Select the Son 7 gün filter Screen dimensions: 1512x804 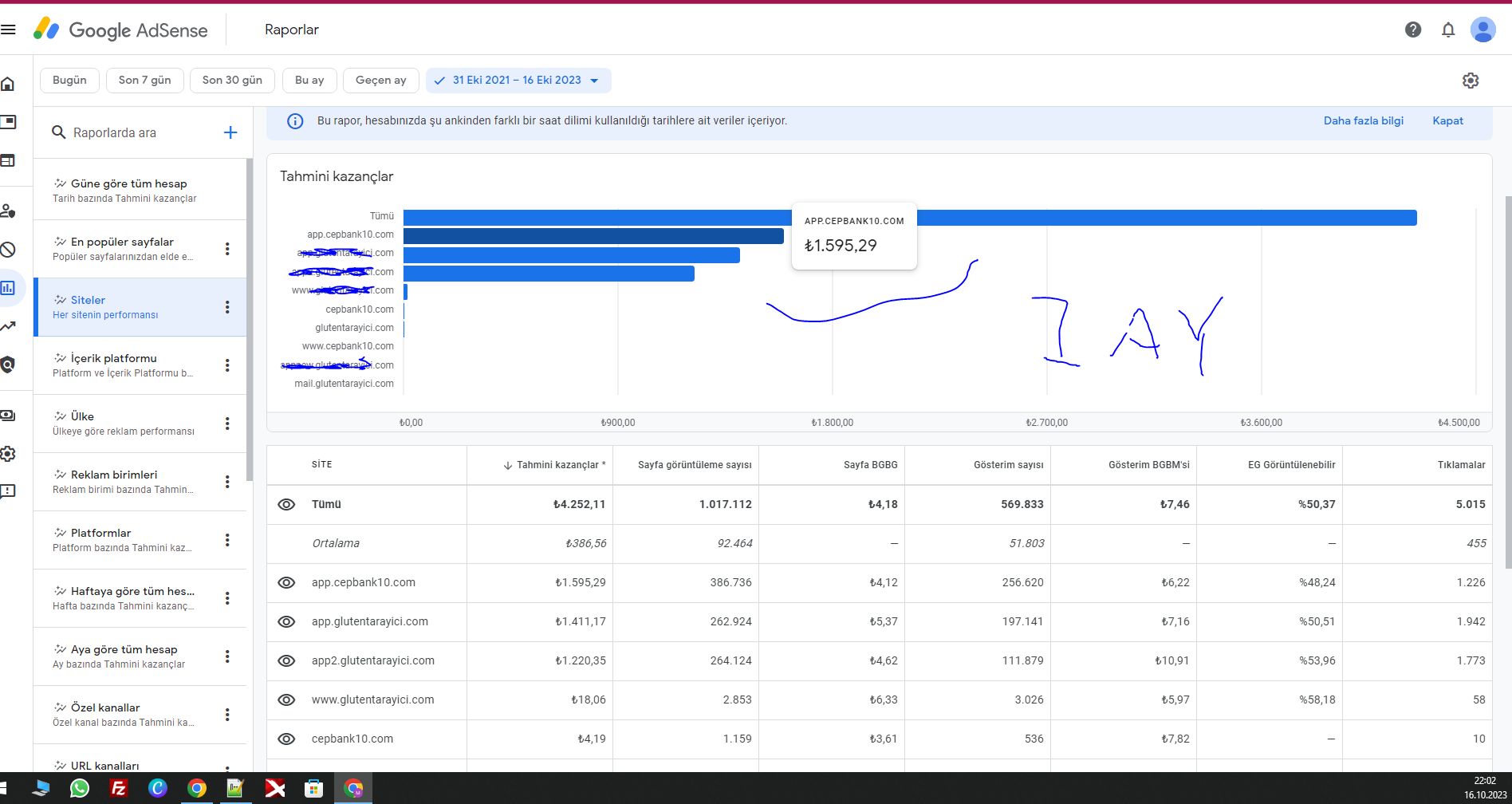click(144, 81)
